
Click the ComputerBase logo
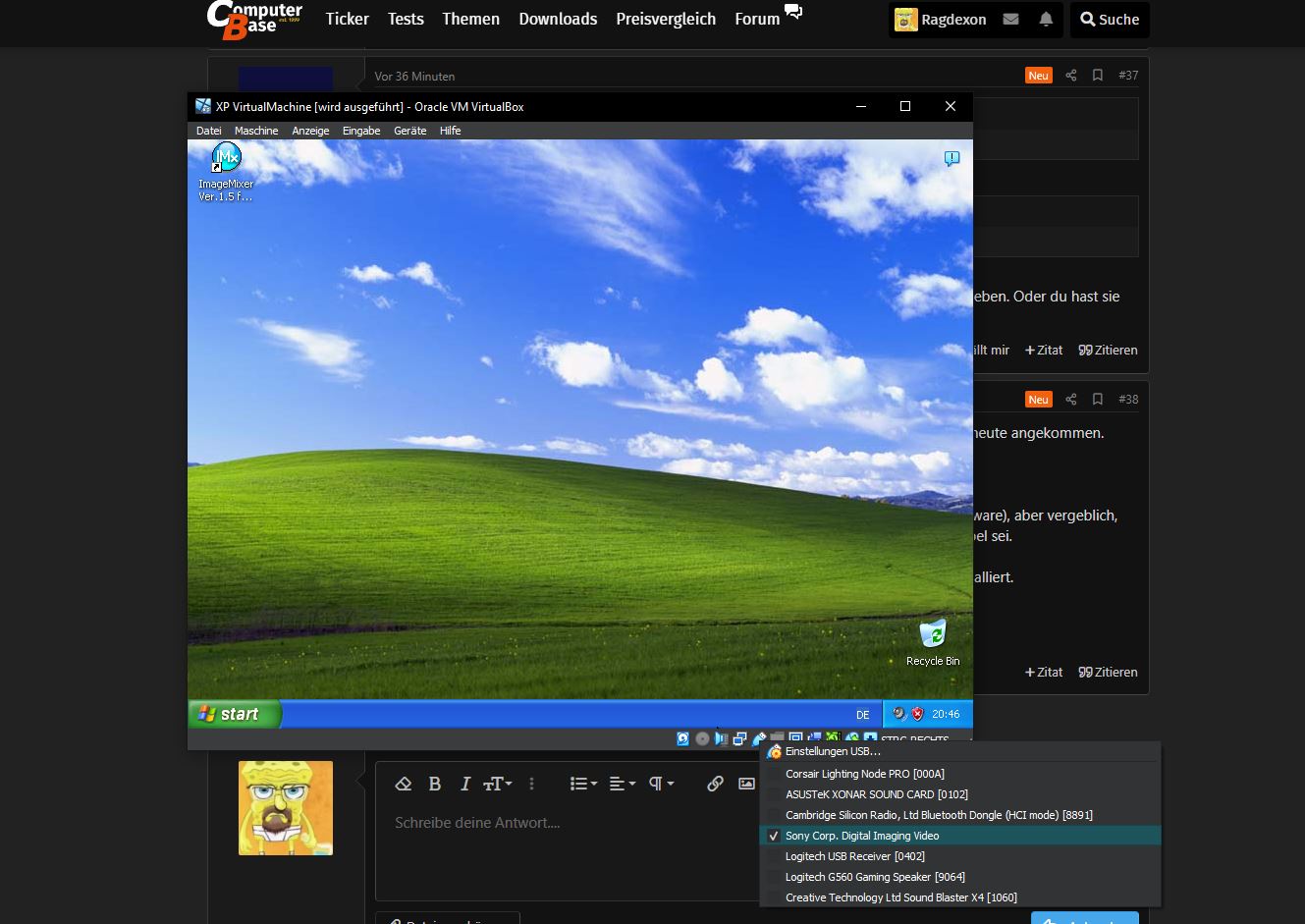[254, 20]
